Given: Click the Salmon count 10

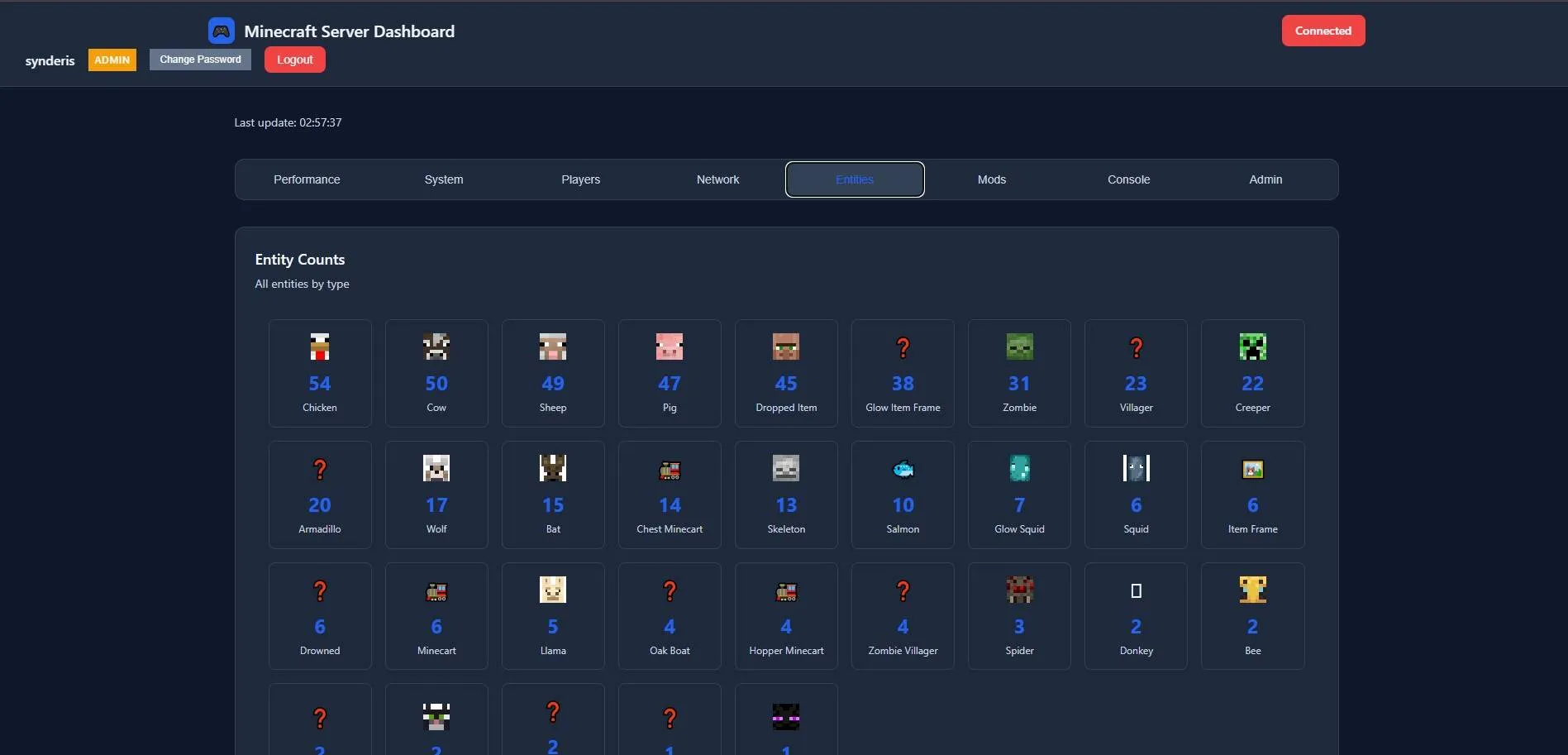Looking at the screenshot, I should pyautogui.click(x=903, y=505).
